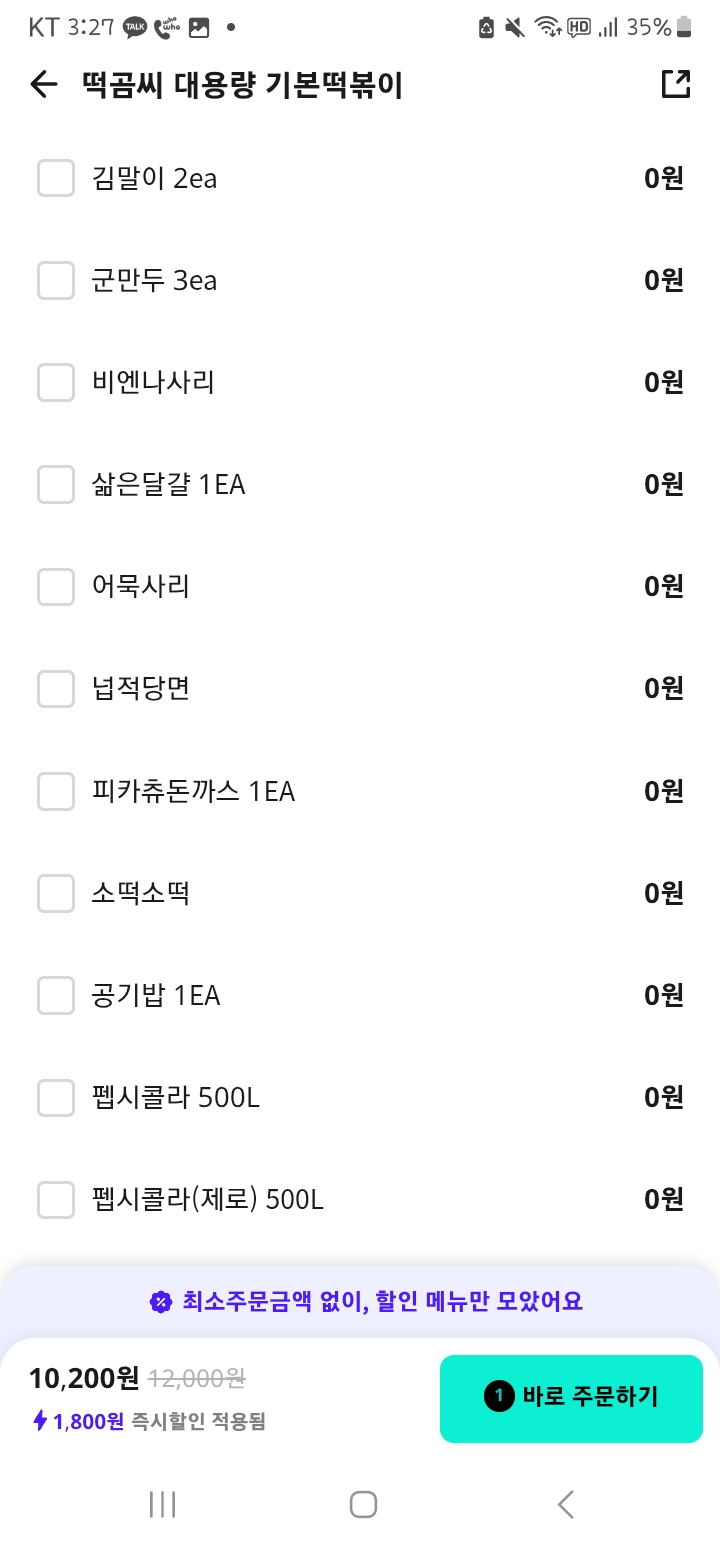Check 피카츄돈까스 1EA option
Viewport: 720px width, 1544px height.
pos(56,792)
